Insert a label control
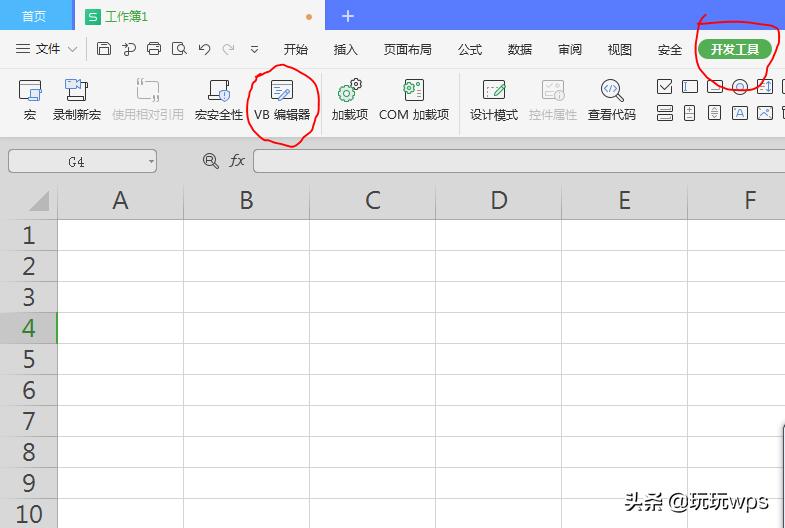This screenshot has width=785, height=528. 739,113
